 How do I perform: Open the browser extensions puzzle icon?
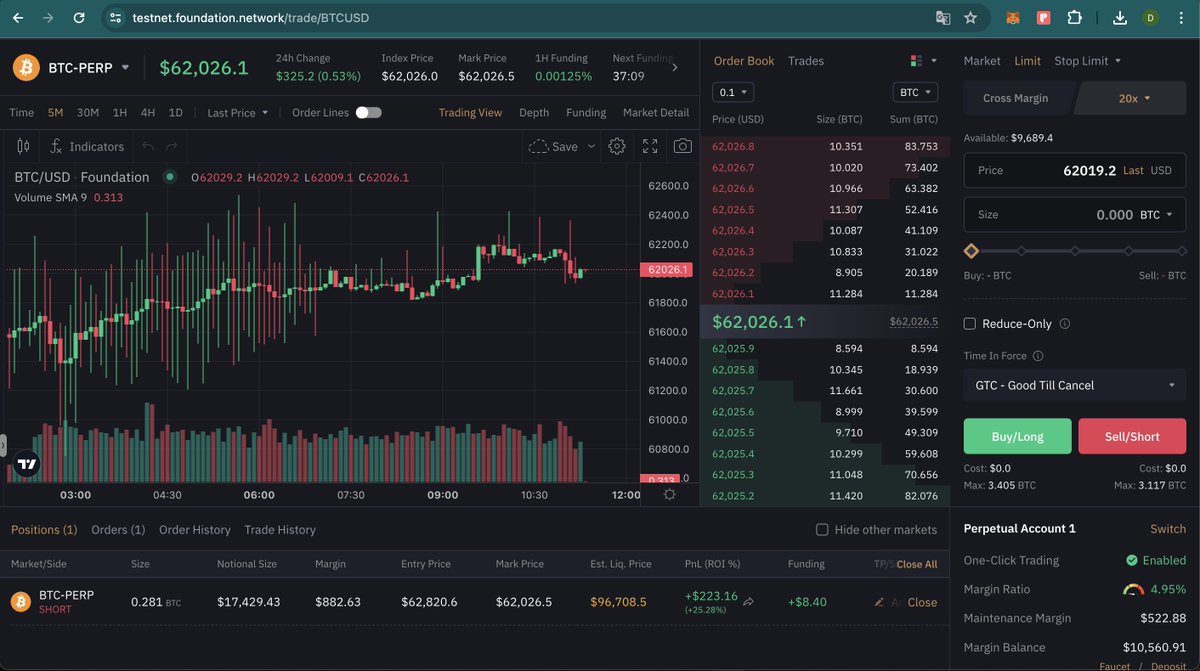tap(1074, 18)
